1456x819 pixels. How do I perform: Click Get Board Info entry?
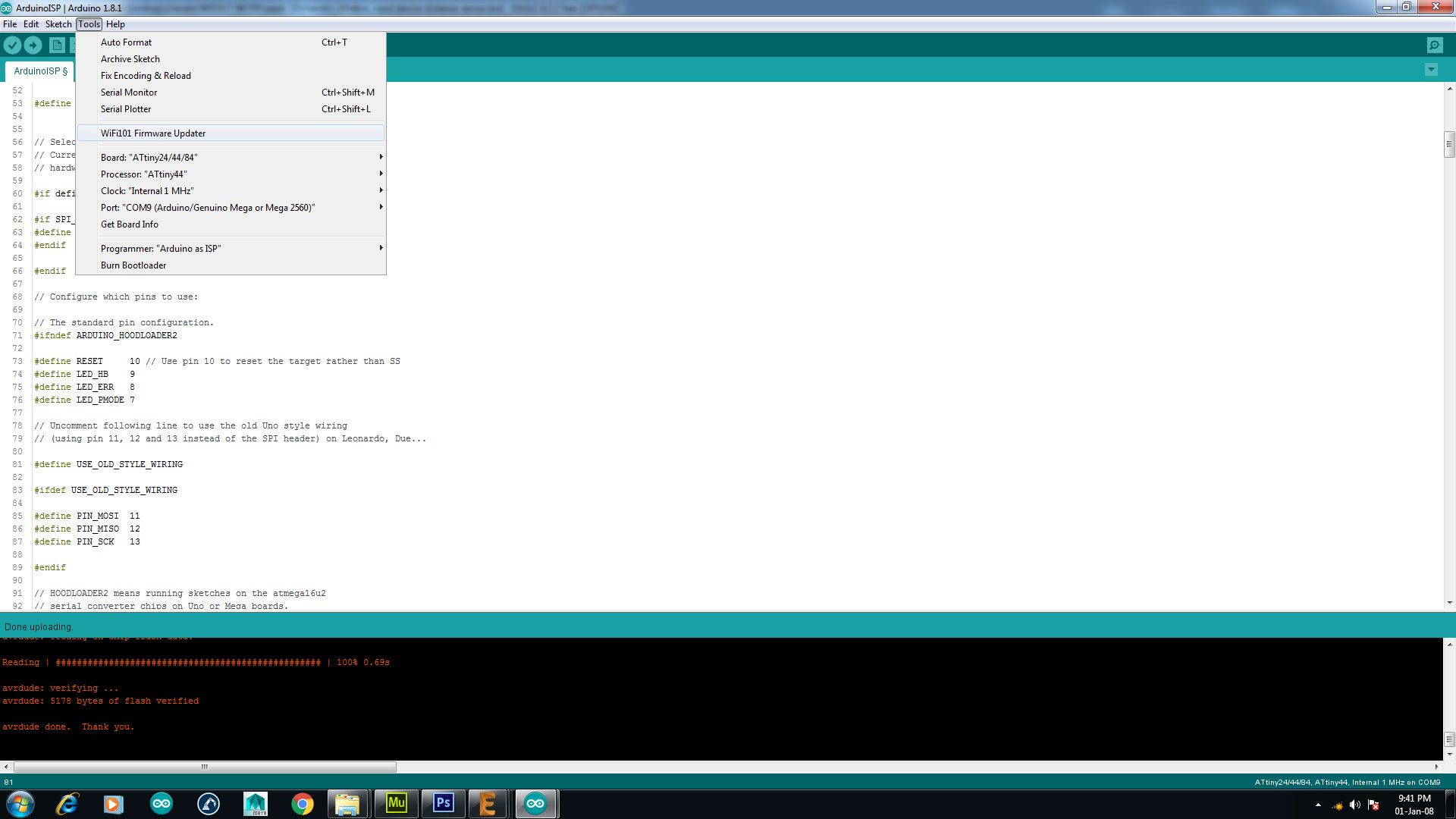pos(231,224)
